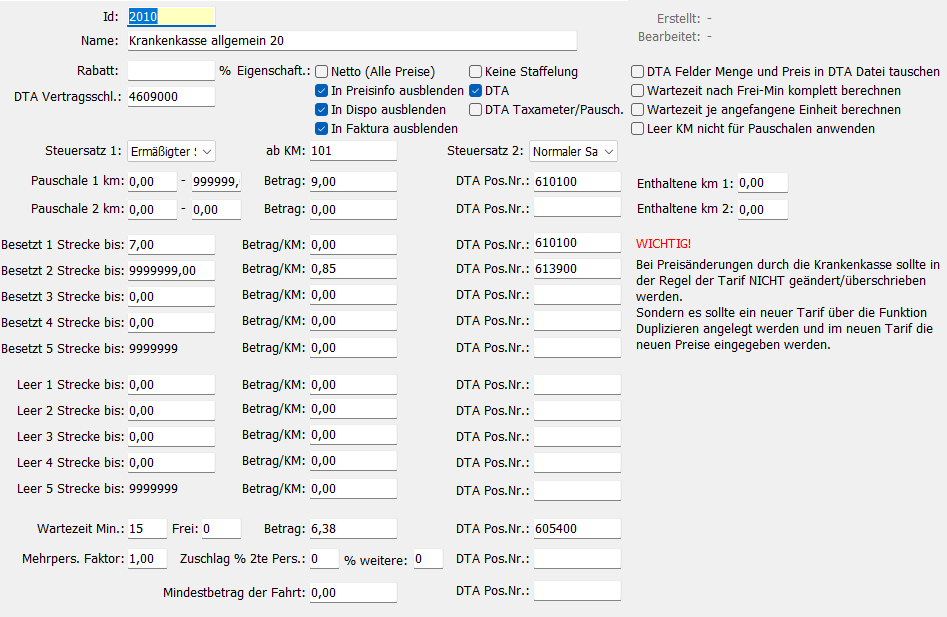Check the Keine Staffelung box

pos(476,72)
